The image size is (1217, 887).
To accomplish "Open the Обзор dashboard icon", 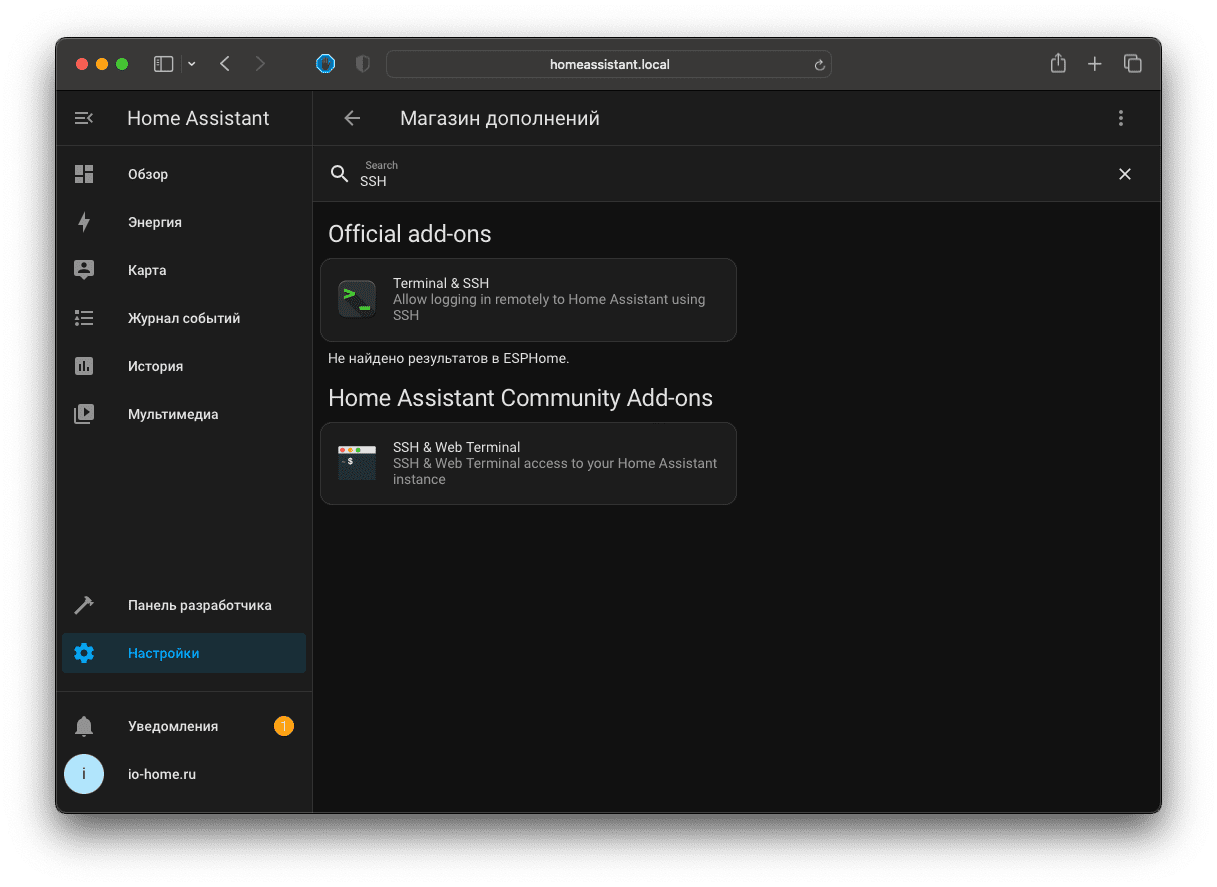I will [x=84, y=174].
